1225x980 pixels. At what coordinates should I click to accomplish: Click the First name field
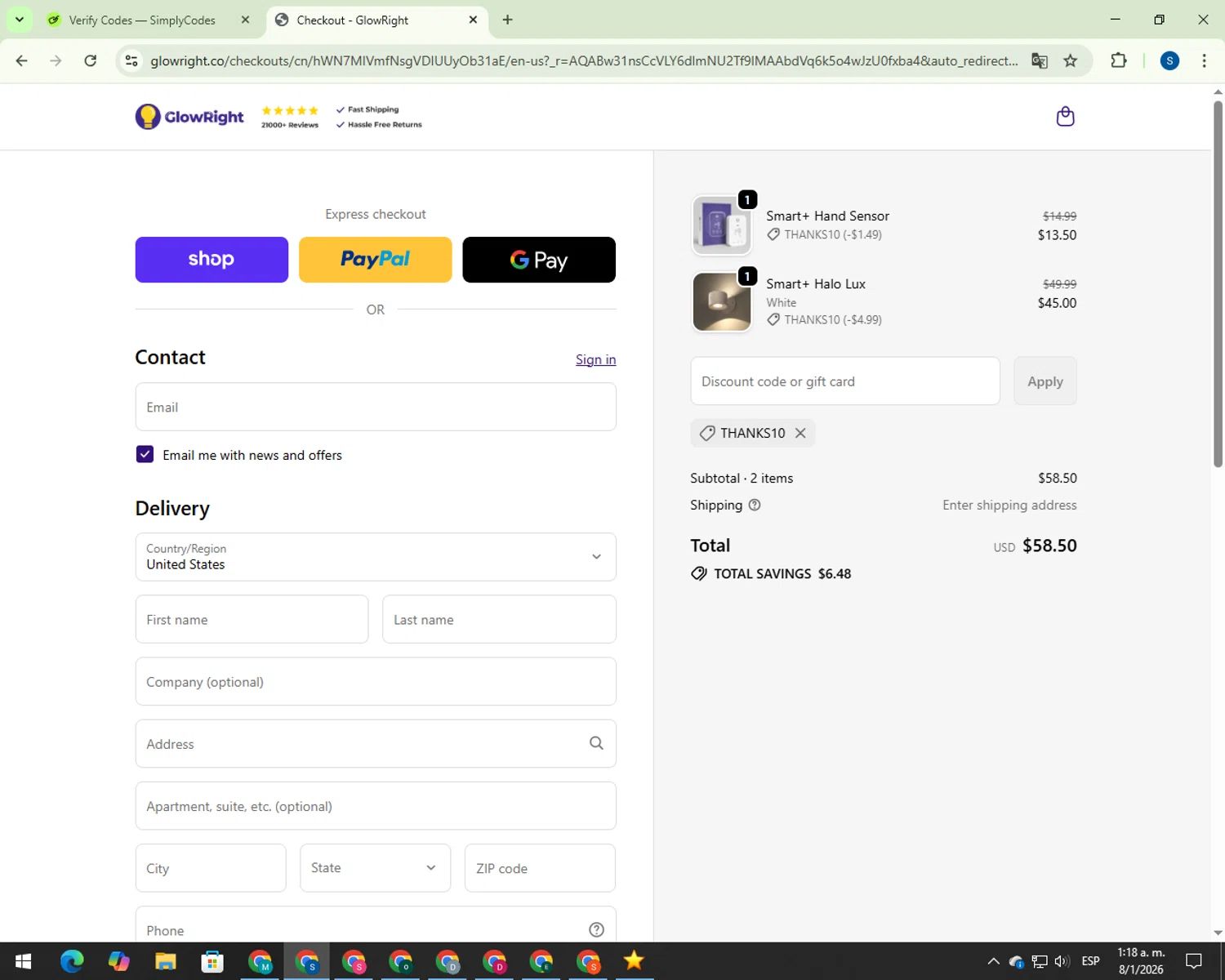tap(252, 619)
